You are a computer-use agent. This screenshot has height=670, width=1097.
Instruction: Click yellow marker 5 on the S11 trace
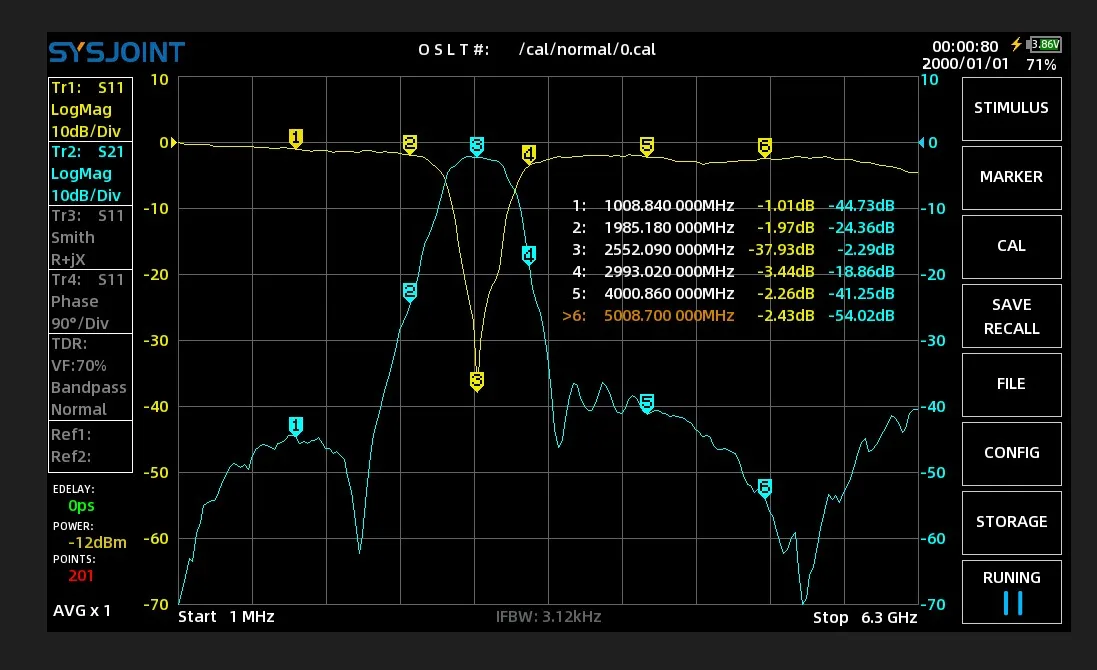coord(647,145)
